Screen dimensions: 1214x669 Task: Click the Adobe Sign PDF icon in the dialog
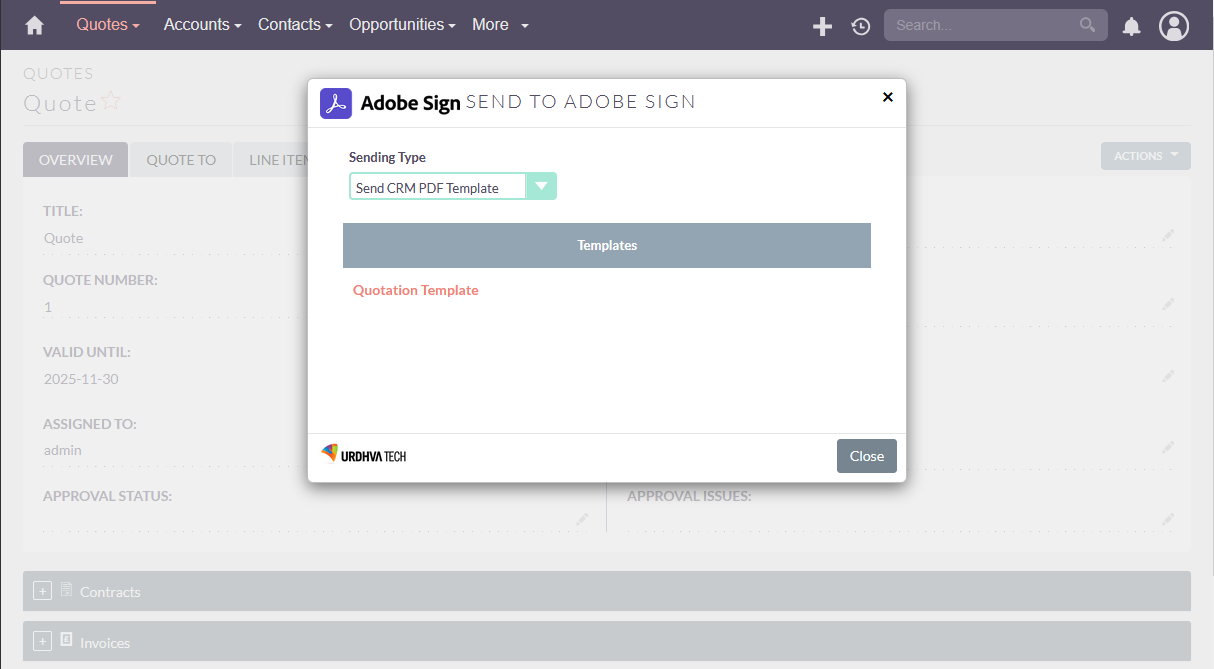(x=336, y=102)
